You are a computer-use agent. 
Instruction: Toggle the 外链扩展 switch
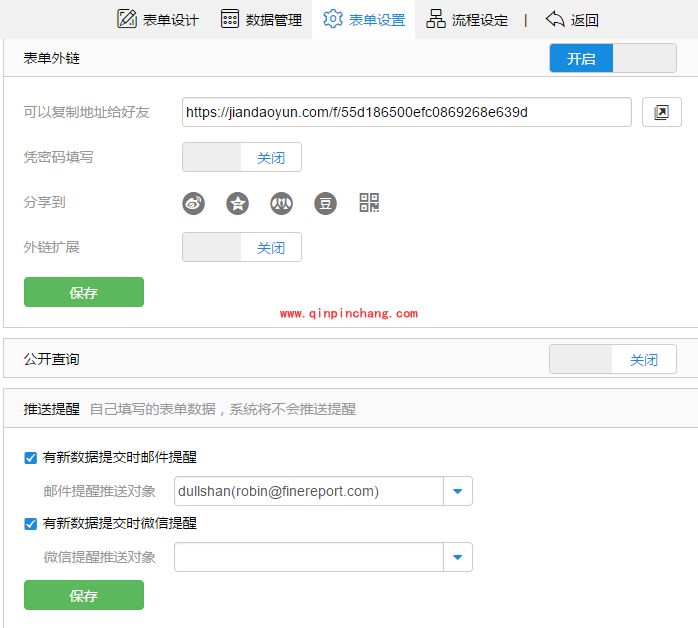click(242, 247)
